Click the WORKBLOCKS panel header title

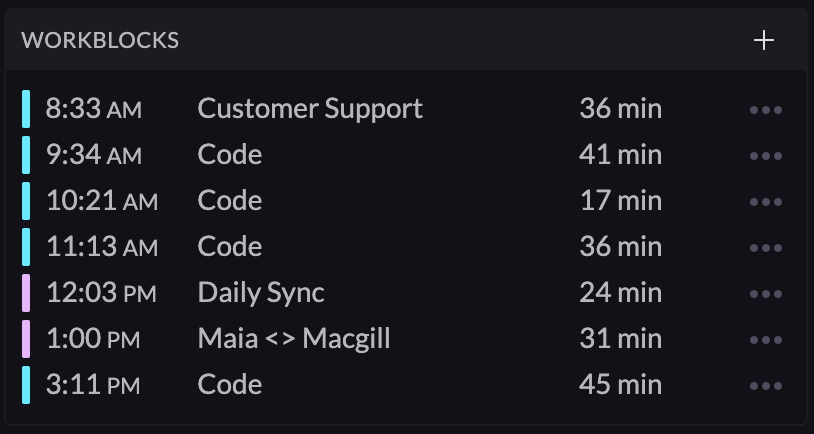click(100, 40)
